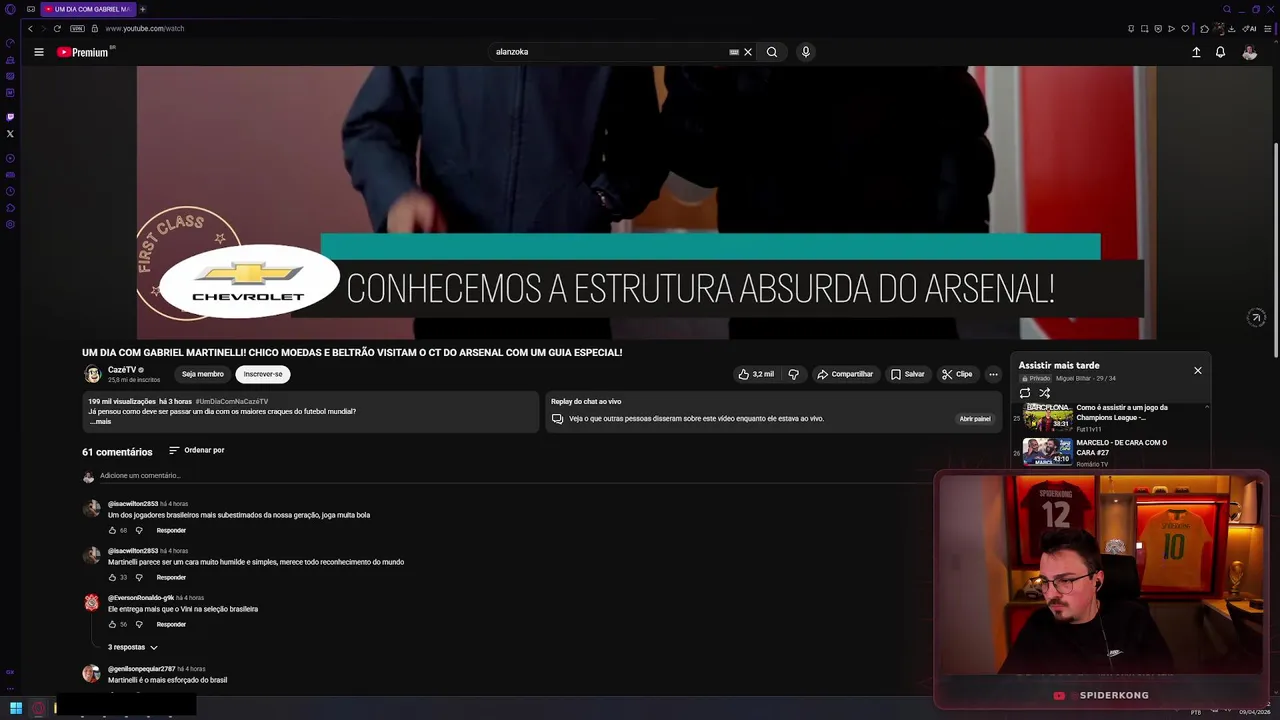
Task: Close the Assistir mais tarde playlist panel
Action: (1198, 371)
